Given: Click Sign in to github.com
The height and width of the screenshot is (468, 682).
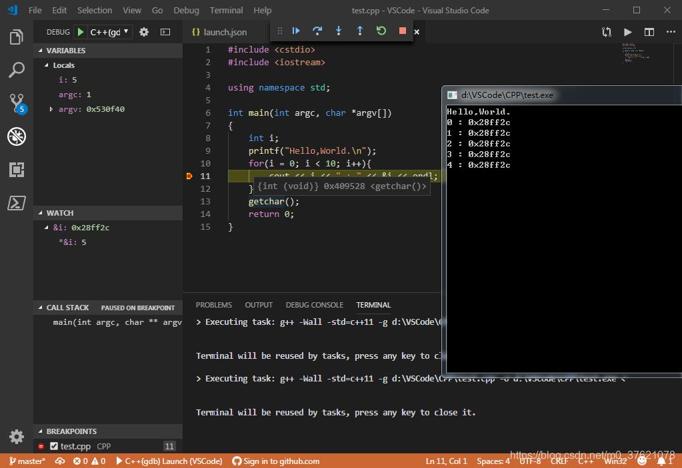Looking at the screenshot, I should (x=276, y=461).
